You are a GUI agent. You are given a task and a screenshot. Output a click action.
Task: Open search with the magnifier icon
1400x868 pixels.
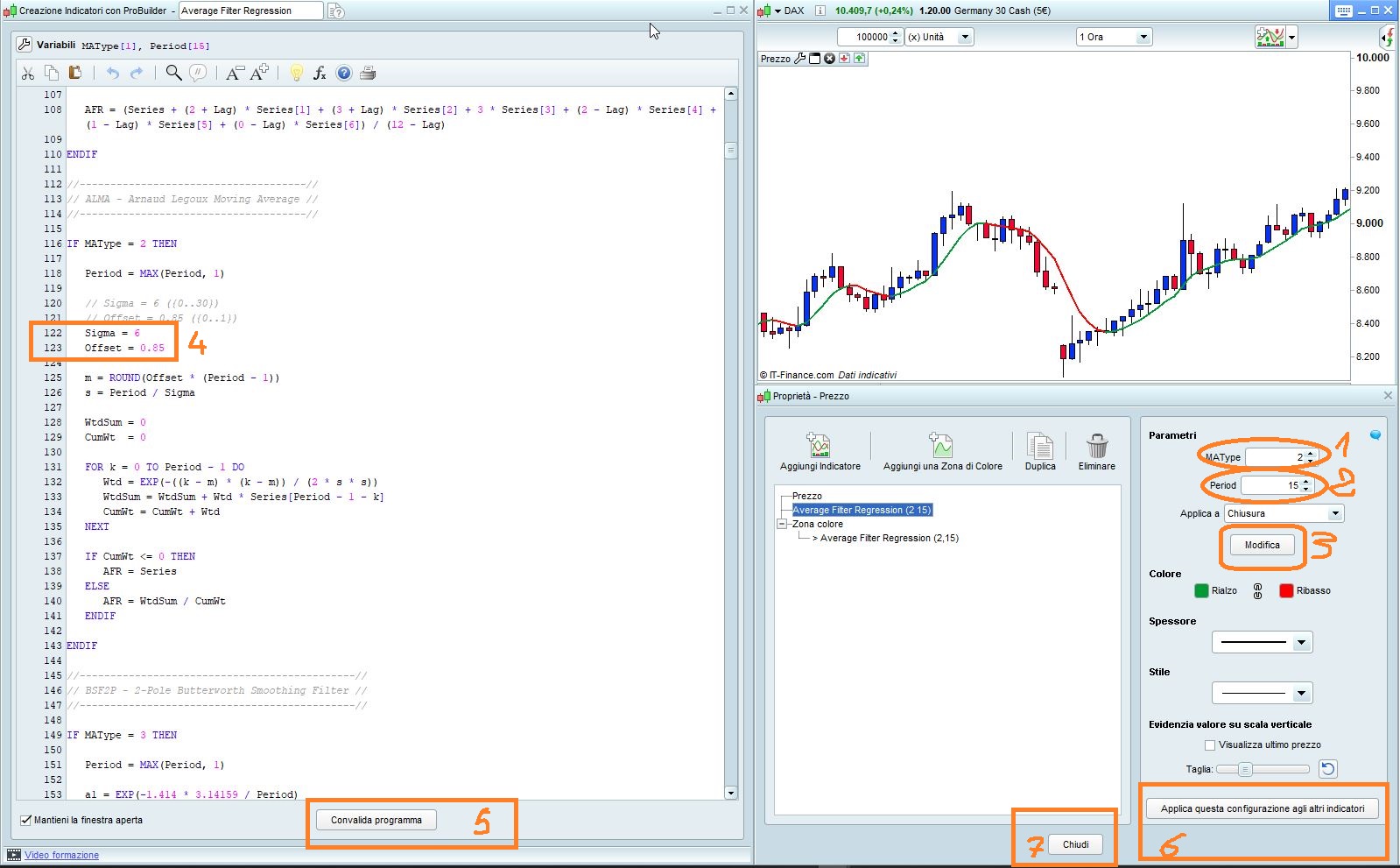tap(173, 74)
